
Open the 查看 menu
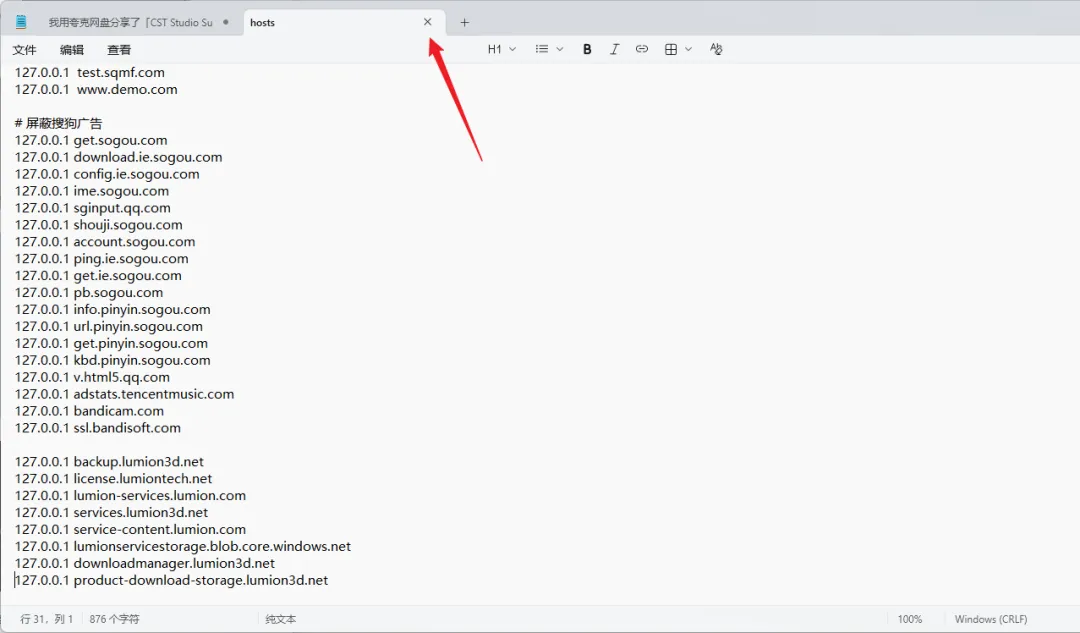[x=119, y=50]
